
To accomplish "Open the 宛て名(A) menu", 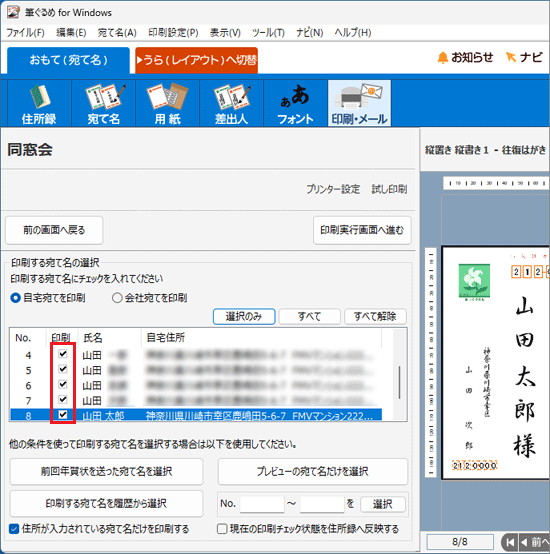I will tap(117, 33).
